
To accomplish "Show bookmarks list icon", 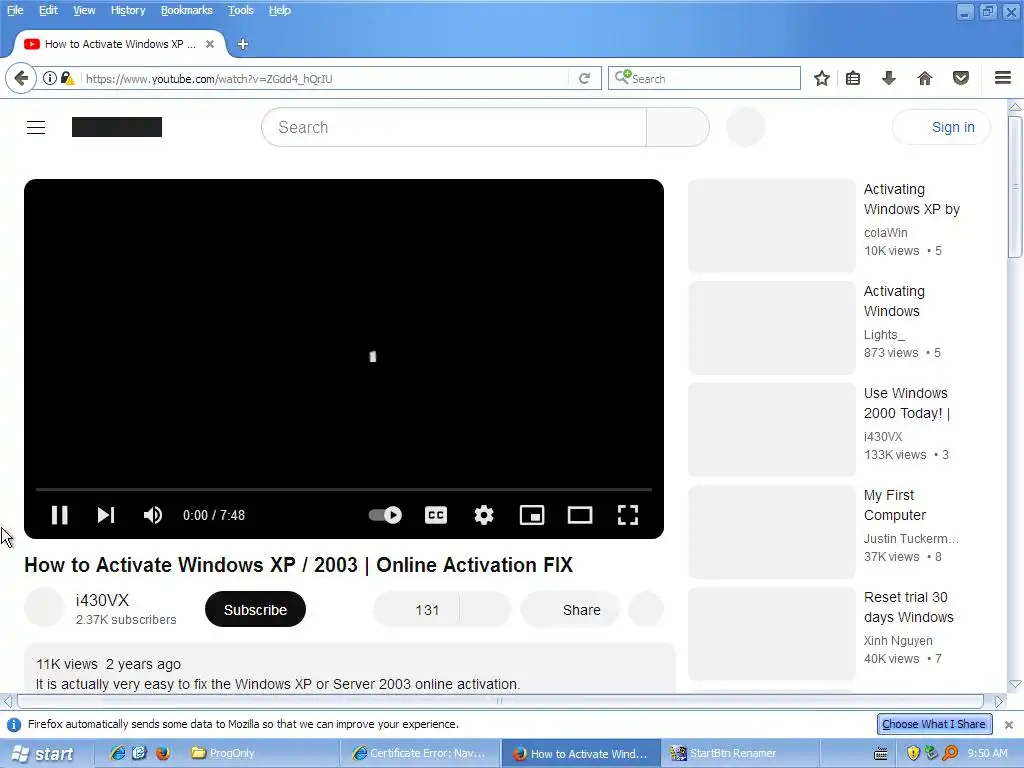I will [x=853, y=78].
